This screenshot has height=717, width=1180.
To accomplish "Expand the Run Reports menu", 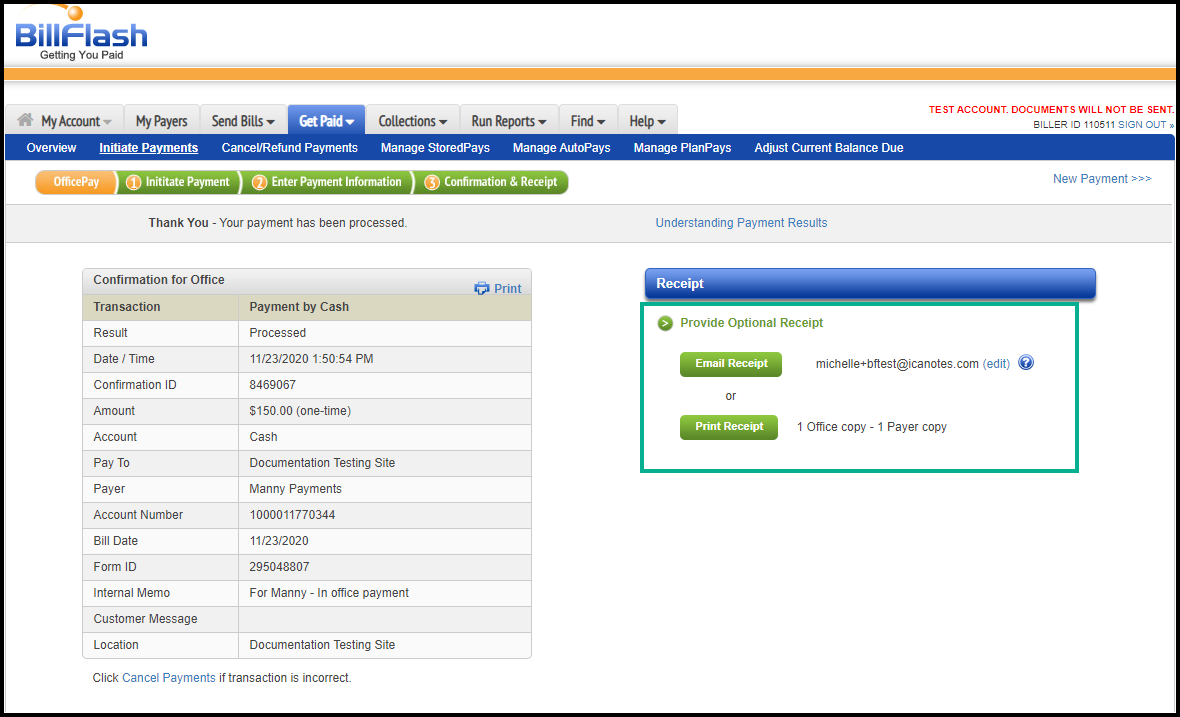I will pos(508,121).
